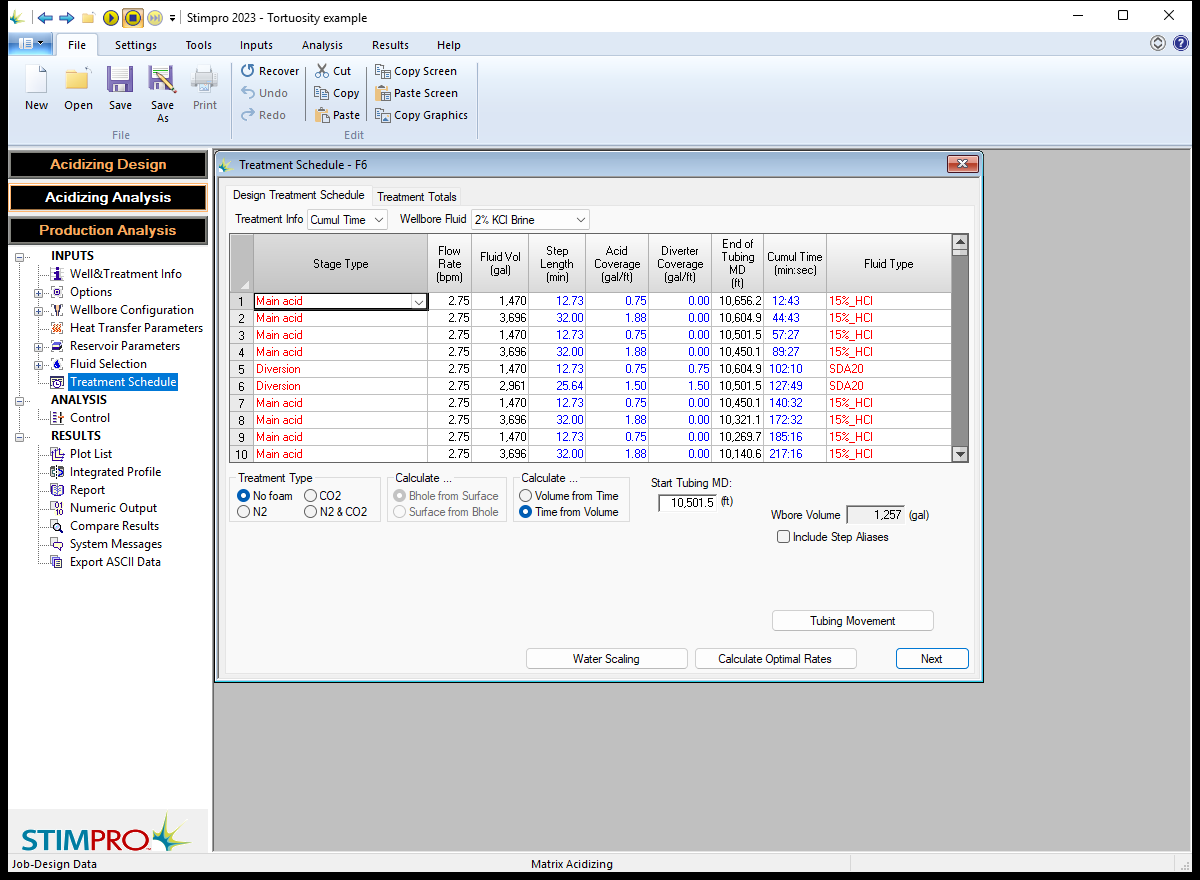Click Paste Screen in the ribbon
This screenshot has width=1200, height=880.
coord(416,93)
